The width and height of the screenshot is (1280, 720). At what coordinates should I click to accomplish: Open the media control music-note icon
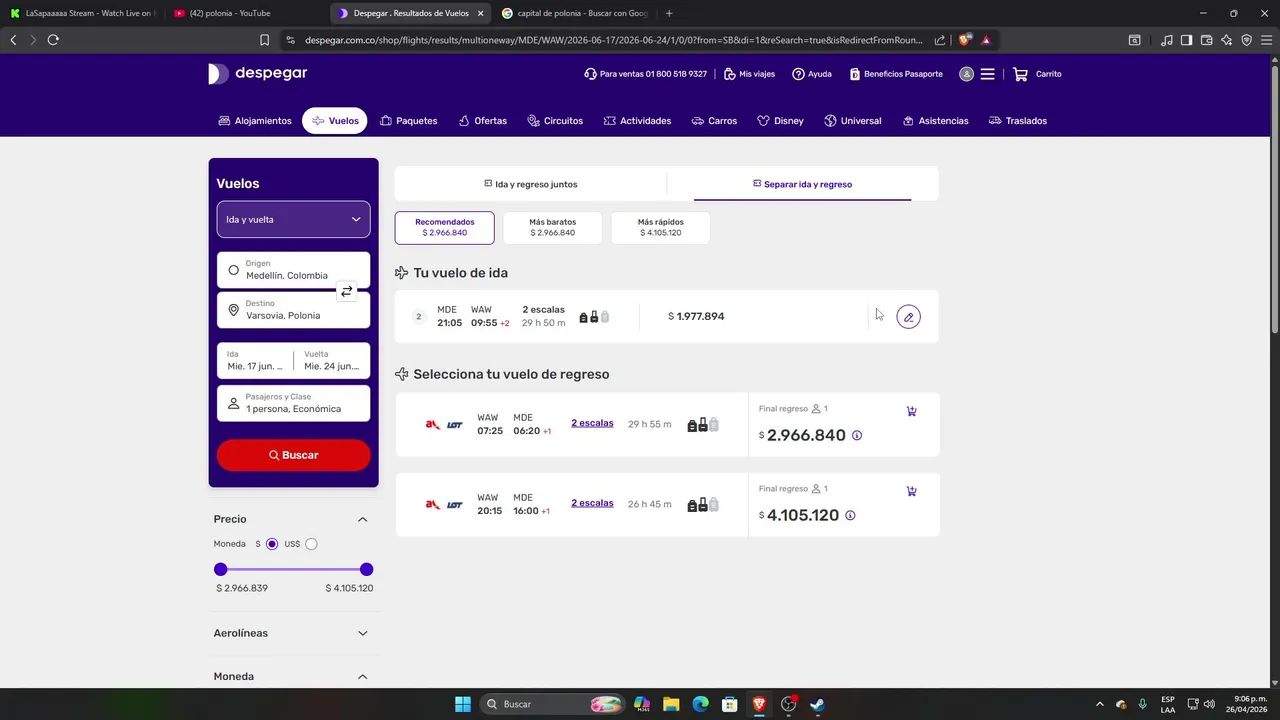[x=1167, y=40]
